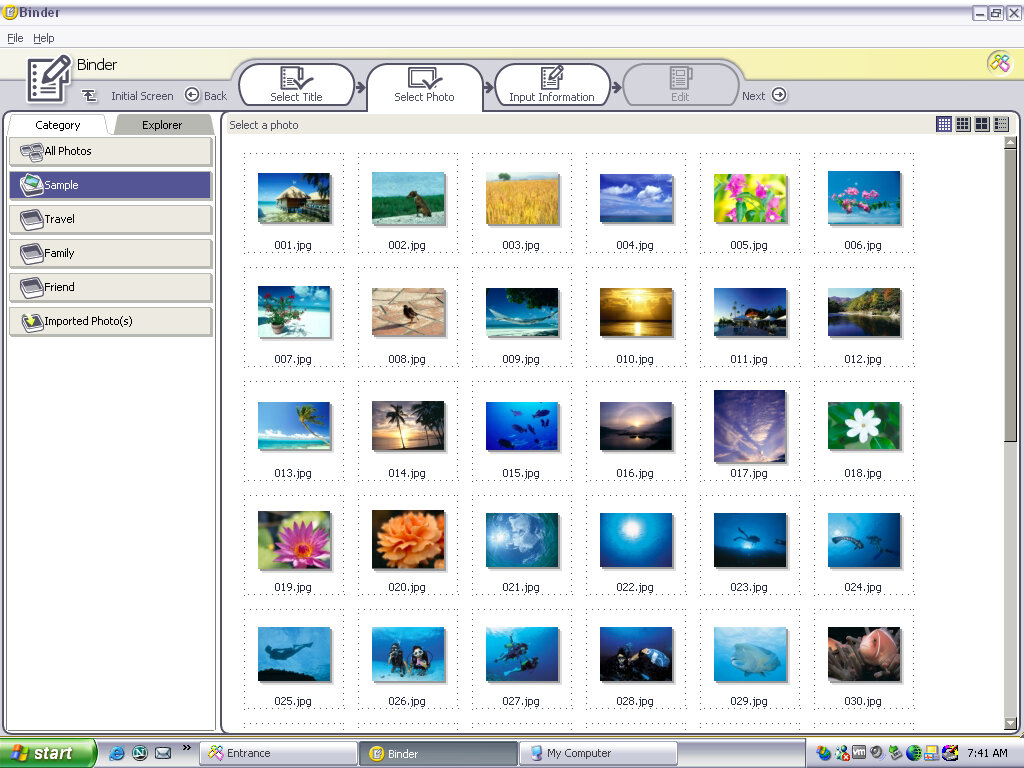Click the colorful launcher icon at top right
The width and height of the screenshot is (1024, 768).
pos(998,62)
